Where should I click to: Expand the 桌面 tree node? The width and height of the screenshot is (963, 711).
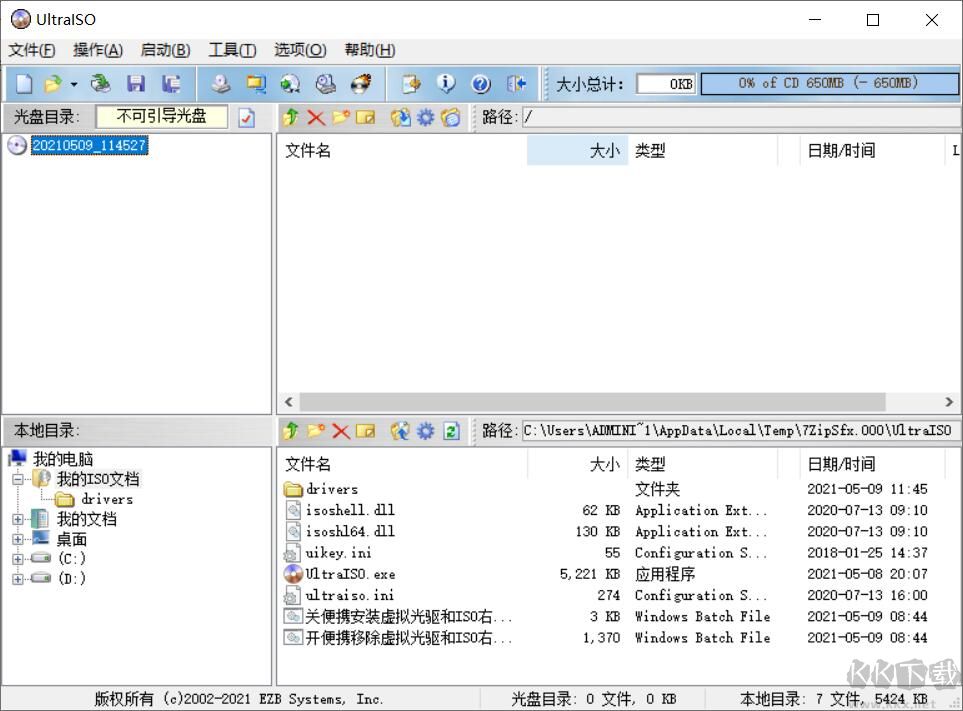coord(17,539)
